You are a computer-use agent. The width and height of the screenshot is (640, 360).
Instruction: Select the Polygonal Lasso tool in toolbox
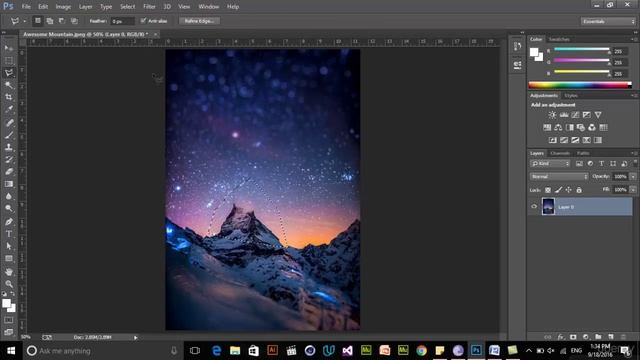[9, 73]
